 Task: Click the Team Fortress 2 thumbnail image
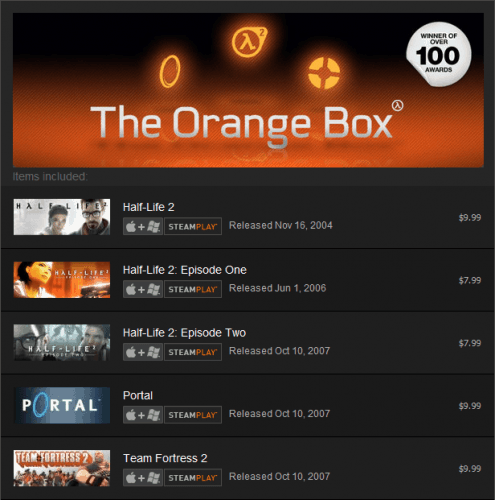(x=62, y=468)
